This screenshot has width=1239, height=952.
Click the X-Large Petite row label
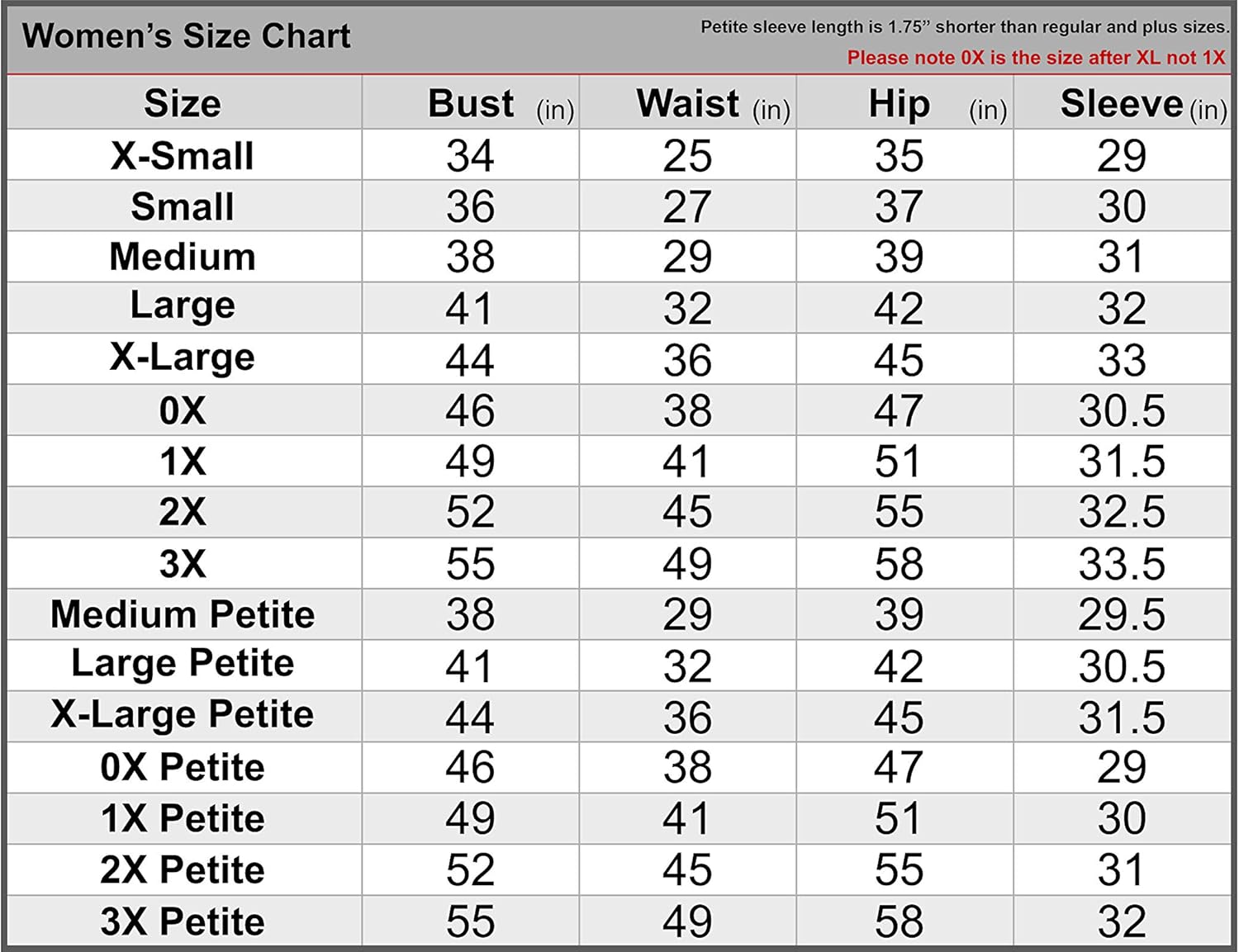(x=183, y=715)
